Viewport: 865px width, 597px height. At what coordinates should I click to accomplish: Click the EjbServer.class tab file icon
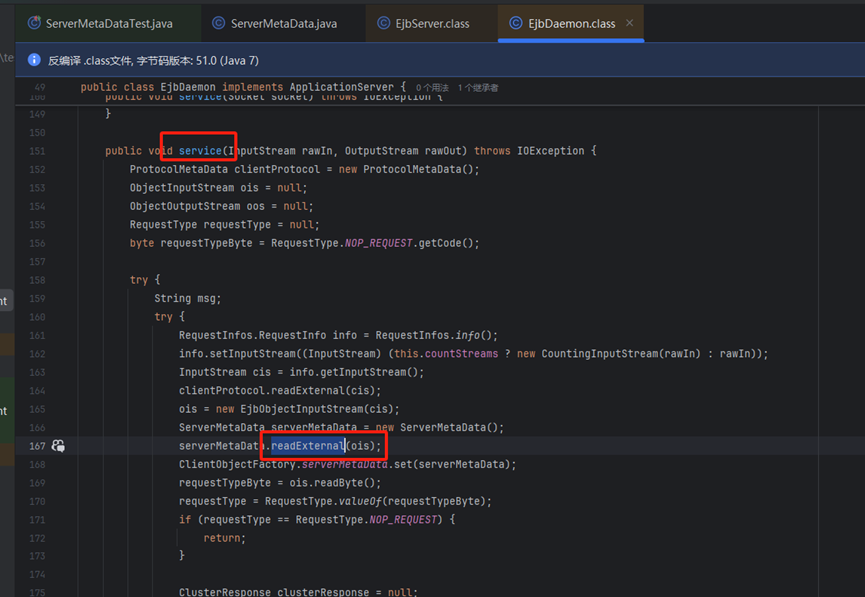tap(384, 22)
